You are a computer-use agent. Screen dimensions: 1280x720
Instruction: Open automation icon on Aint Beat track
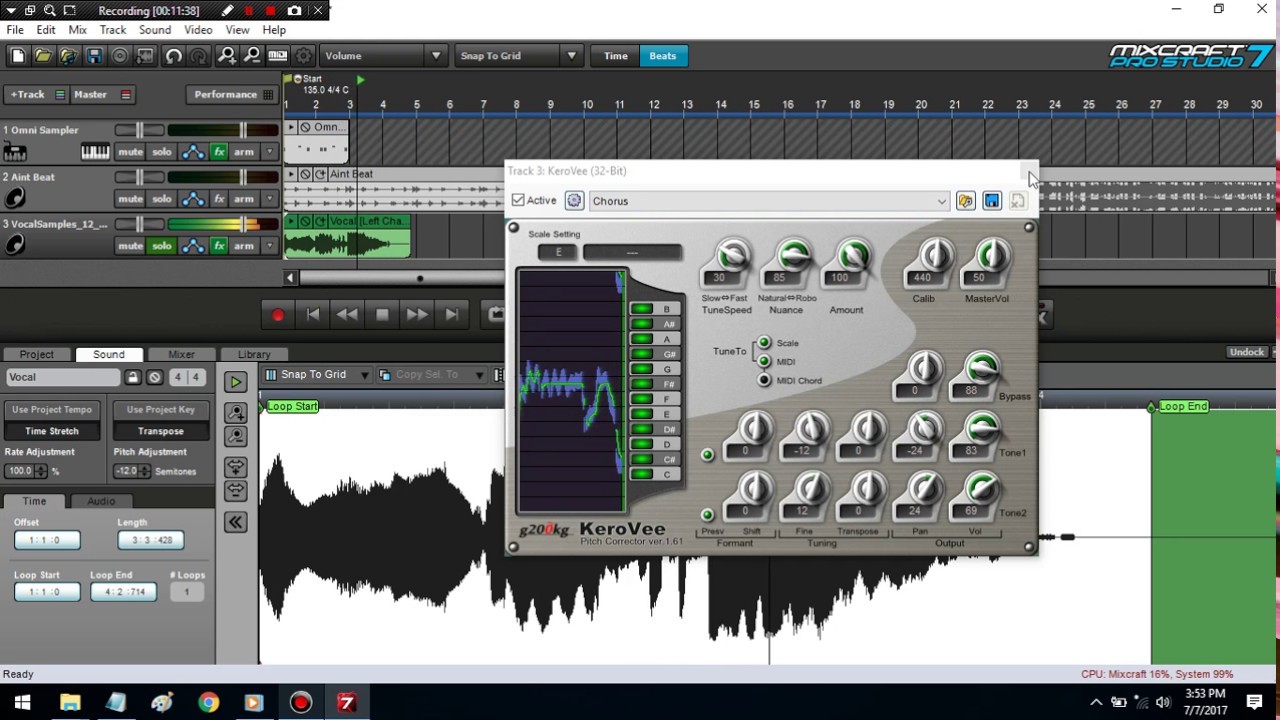click(193, 199)
